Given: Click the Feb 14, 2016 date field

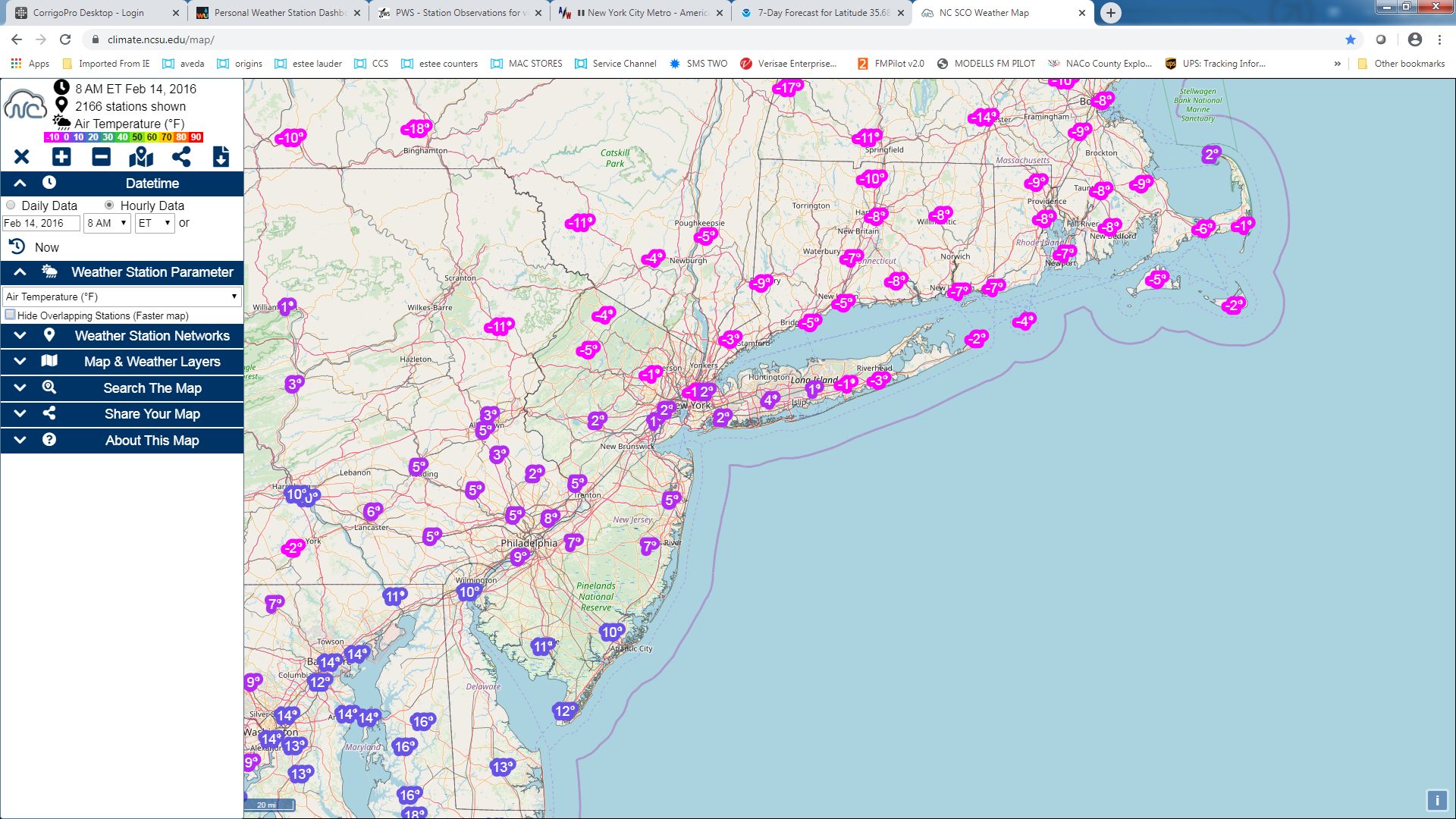Looking at the screenshot, I should (41, 223).
